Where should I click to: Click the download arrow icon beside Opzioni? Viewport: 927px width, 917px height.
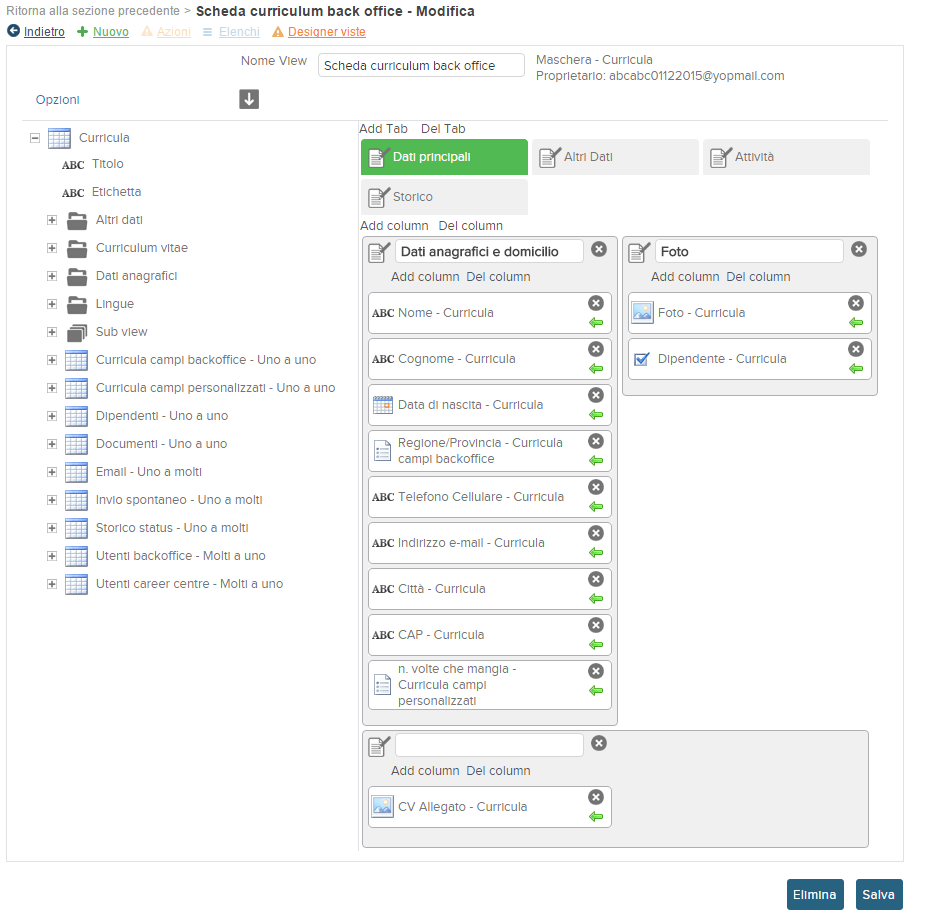point(249,99)
